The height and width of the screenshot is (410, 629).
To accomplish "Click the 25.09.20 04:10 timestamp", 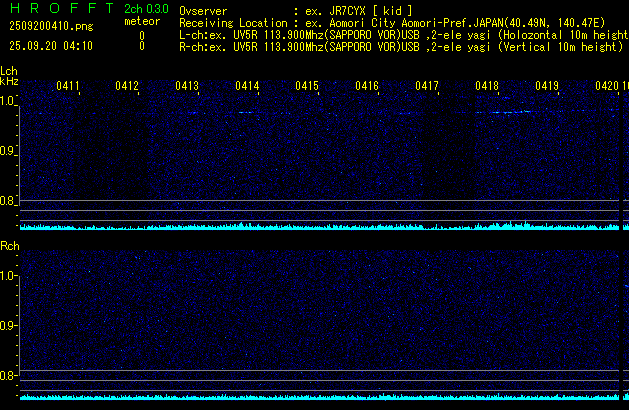I will coord(50,46).
